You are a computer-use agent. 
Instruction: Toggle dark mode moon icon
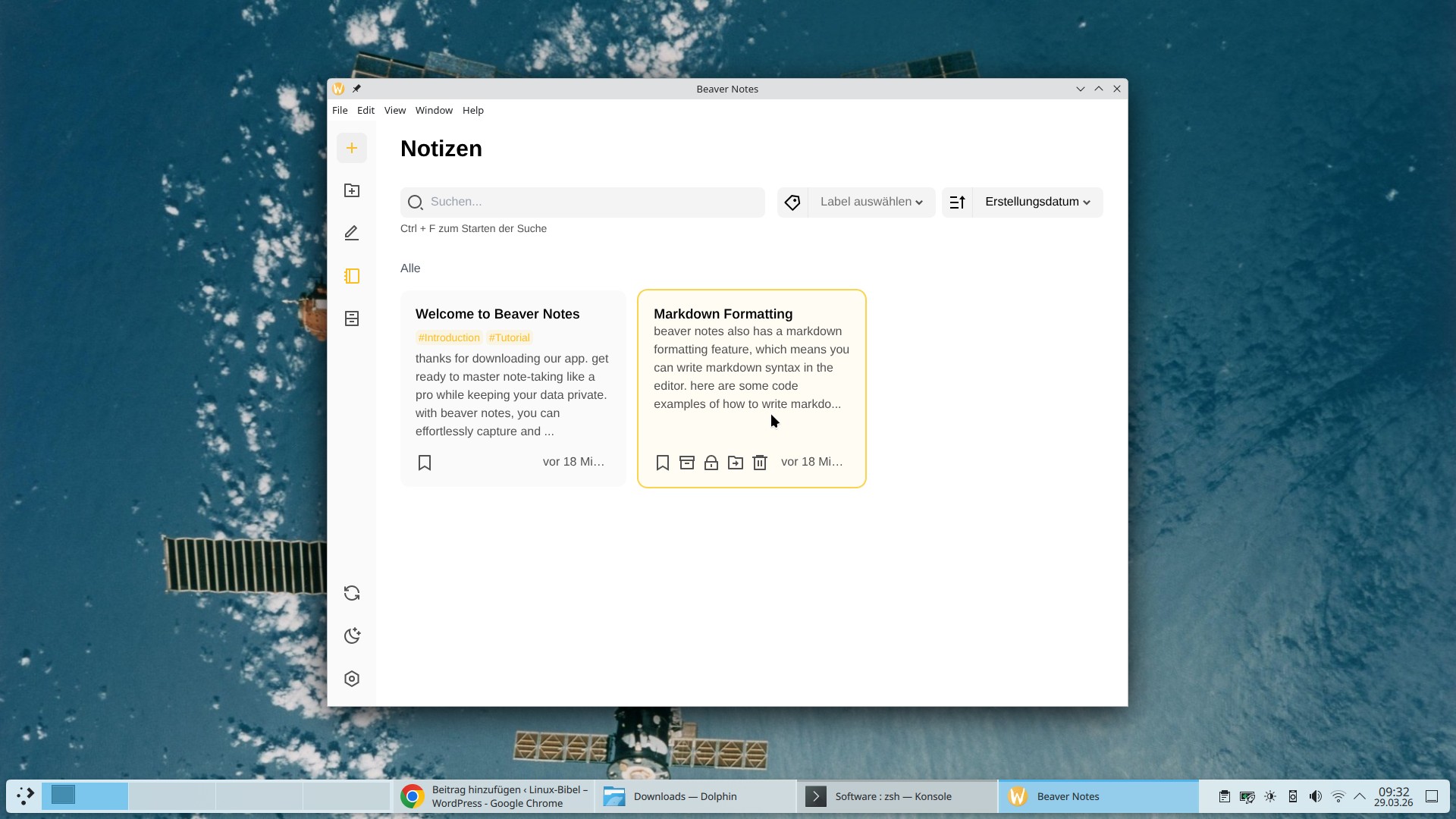(351, 635)
